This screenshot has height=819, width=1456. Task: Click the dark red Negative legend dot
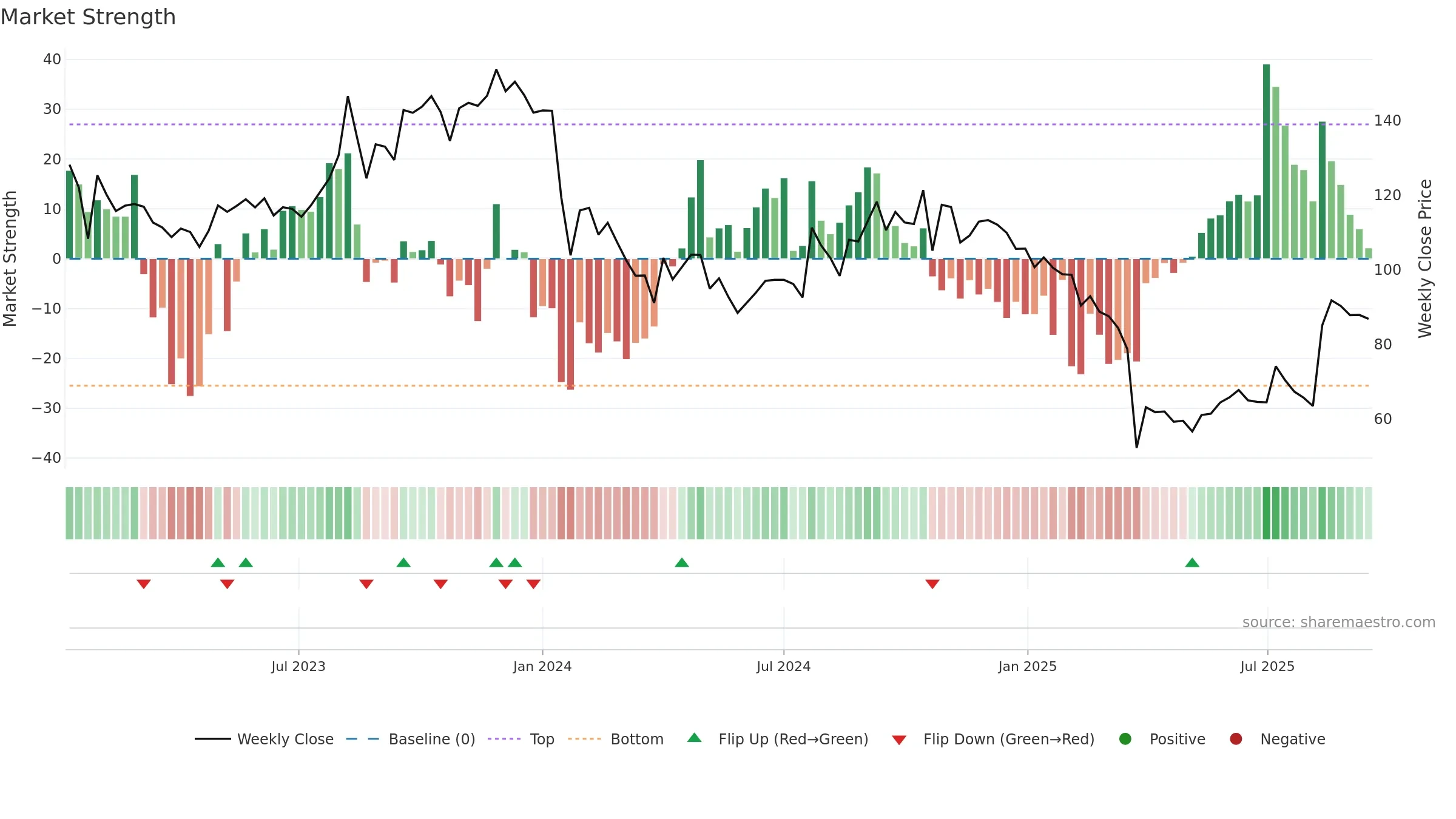(x=1236, y=739)
